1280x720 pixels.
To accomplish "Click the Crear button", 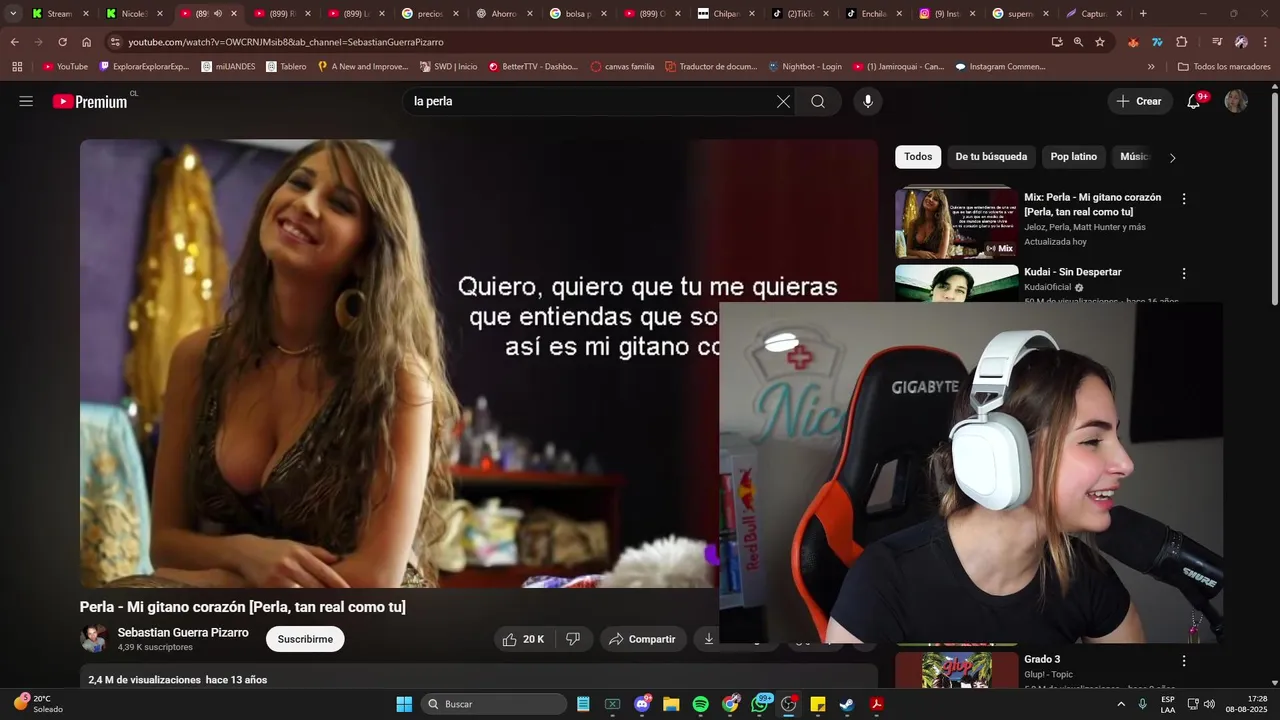I will coord(1140,101).
